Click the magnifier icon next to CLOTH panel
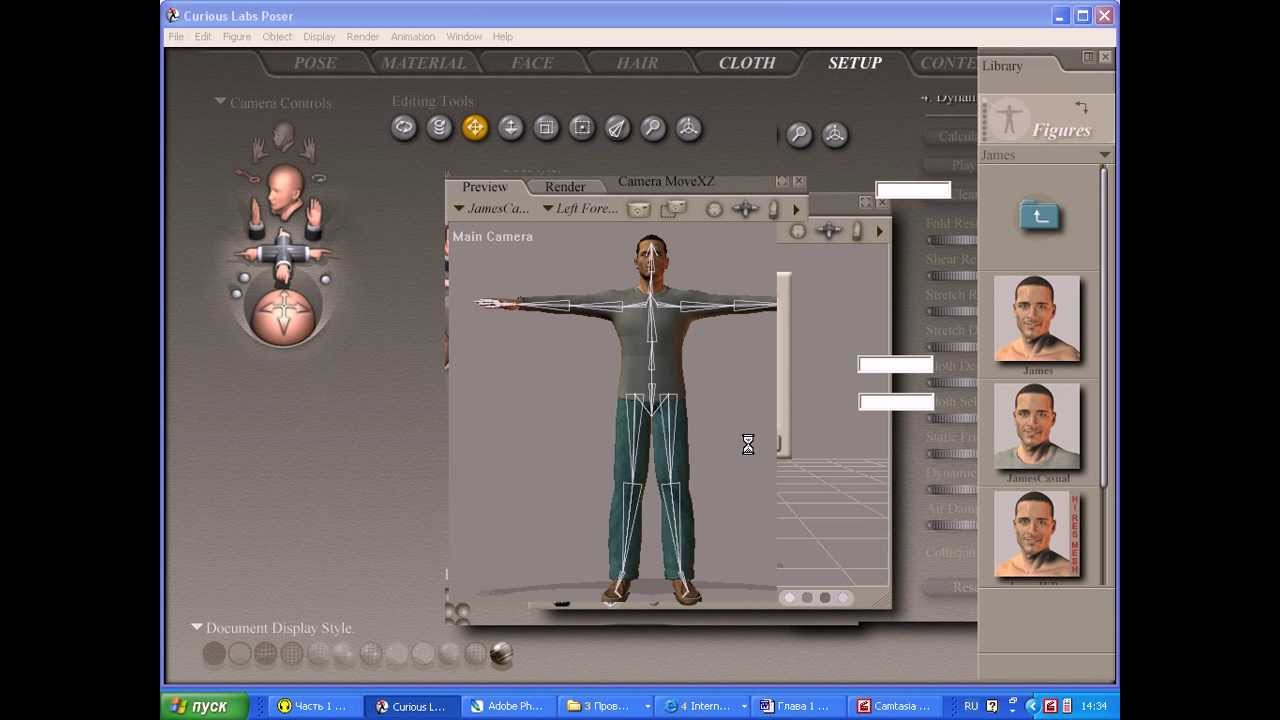Screen dimensions: 1280x720 799,134
